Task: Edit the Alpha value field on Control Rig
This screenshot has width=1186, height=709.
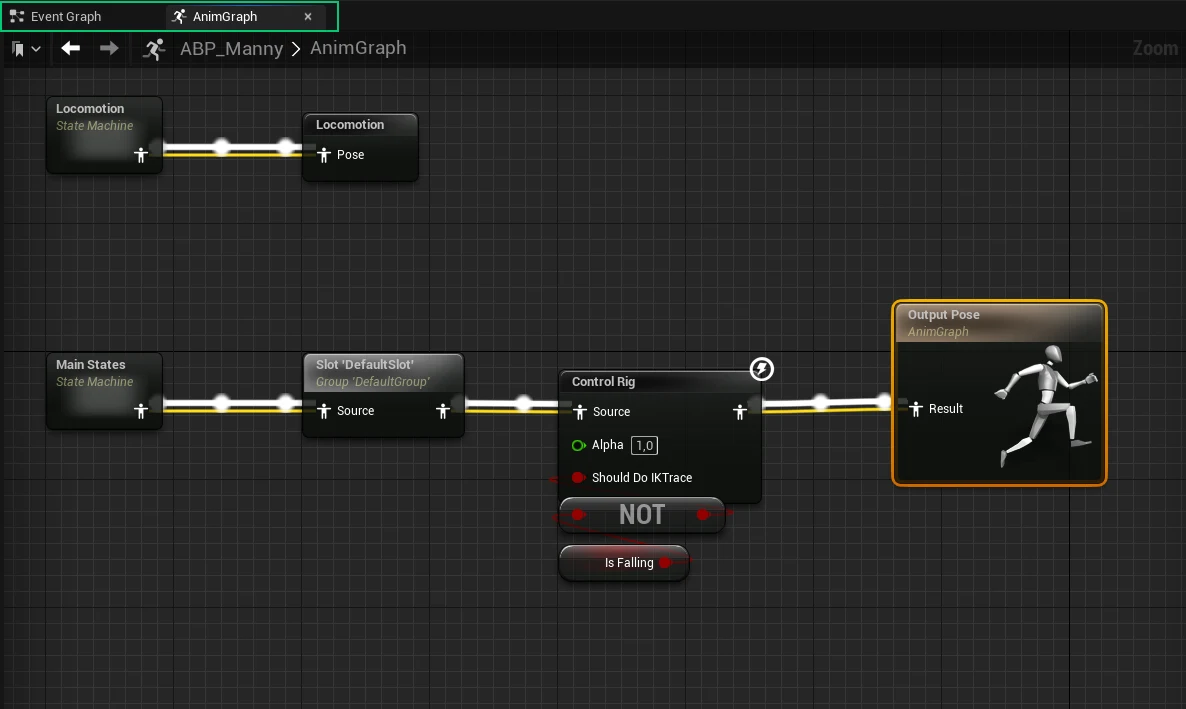Action: tap(644, 445)
